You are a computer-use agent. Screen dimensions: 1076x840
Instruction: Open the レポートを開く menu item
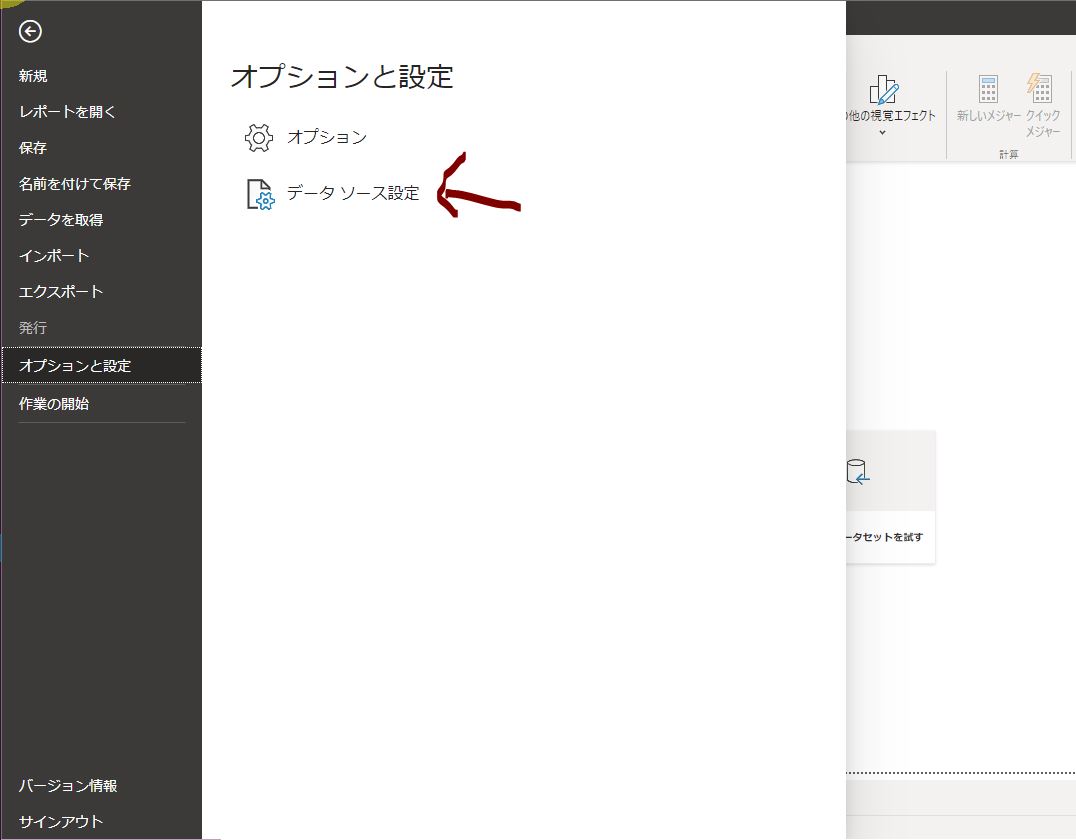point(67,112)
